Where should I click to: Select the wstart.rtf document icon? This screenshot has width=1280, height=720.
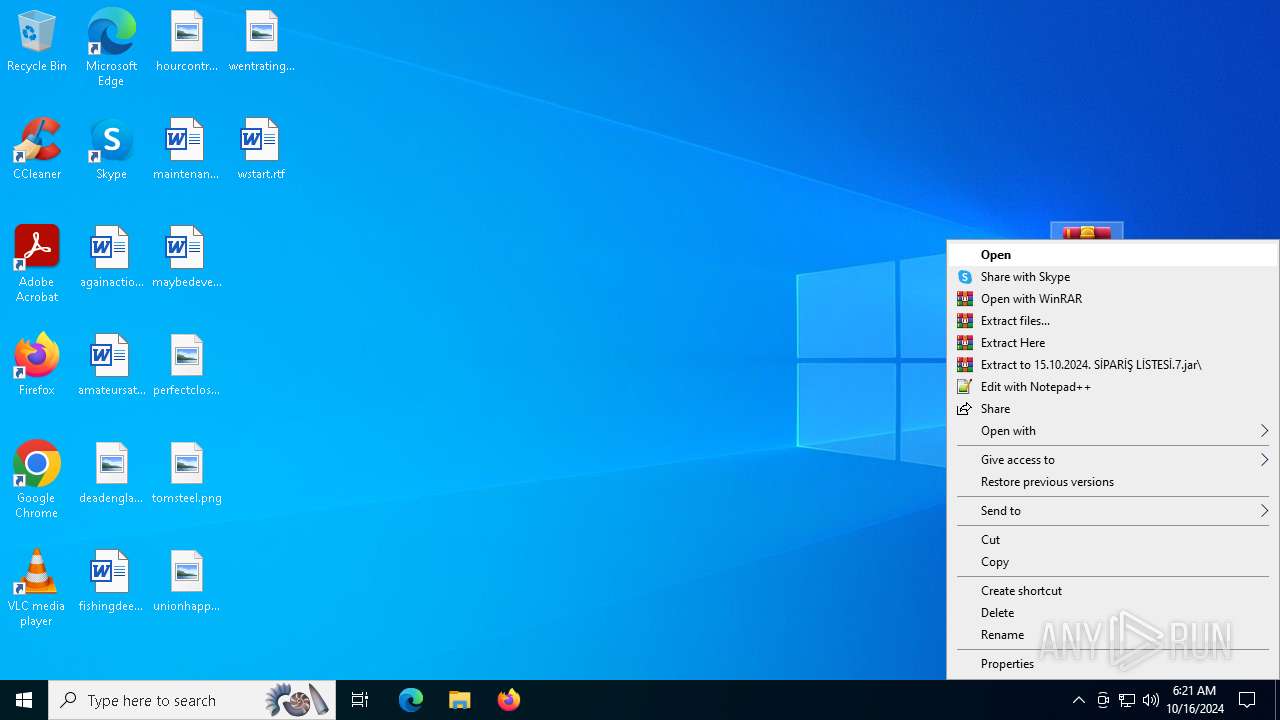click(261, 149)
